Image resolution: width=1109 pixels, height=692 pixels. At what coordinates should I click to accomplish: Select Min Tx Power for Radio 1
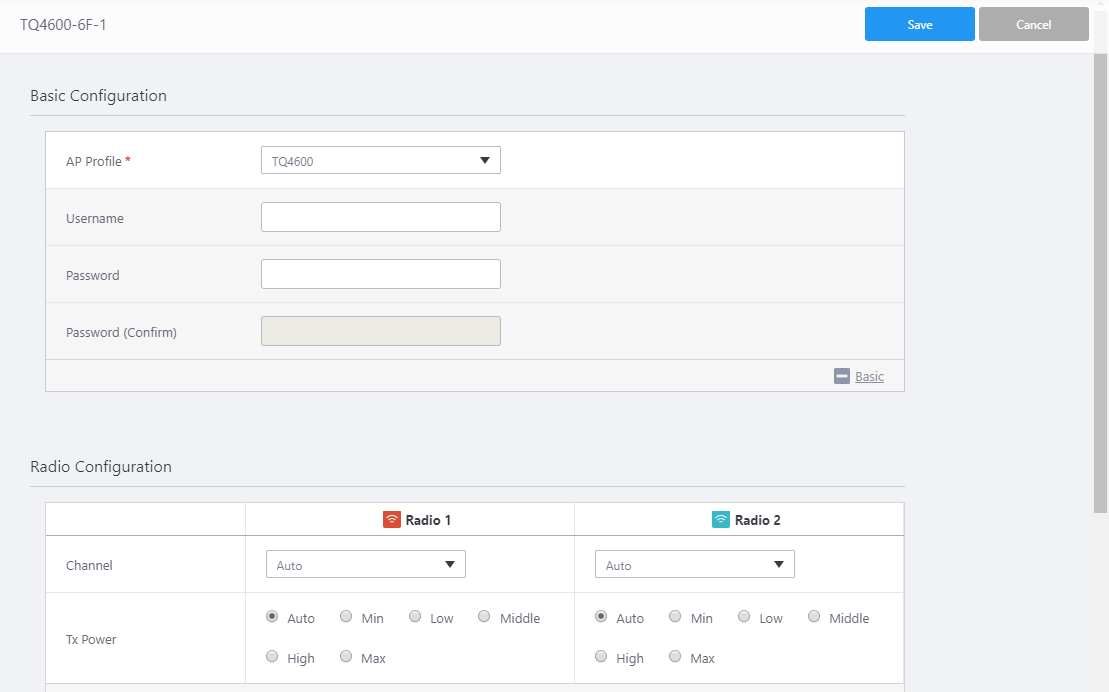point(346,616)
